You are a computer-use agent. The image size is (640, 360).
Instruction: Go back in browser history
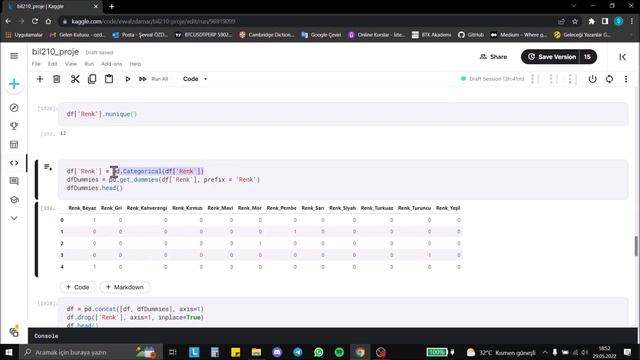click(x=8, y=21)
